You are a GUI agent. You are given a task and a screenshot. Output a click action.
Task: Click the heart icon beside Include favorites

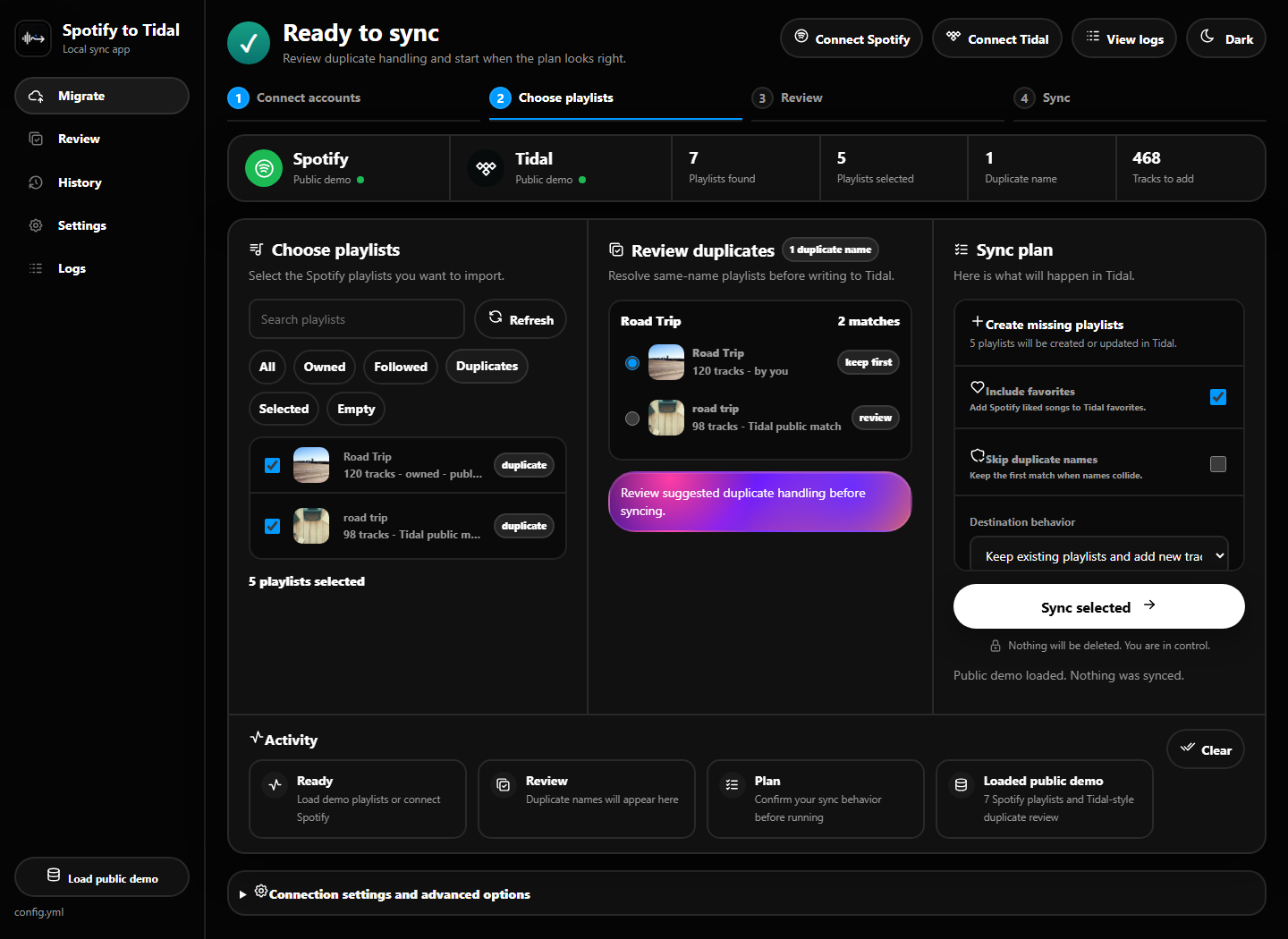click(x=978, y=387)
